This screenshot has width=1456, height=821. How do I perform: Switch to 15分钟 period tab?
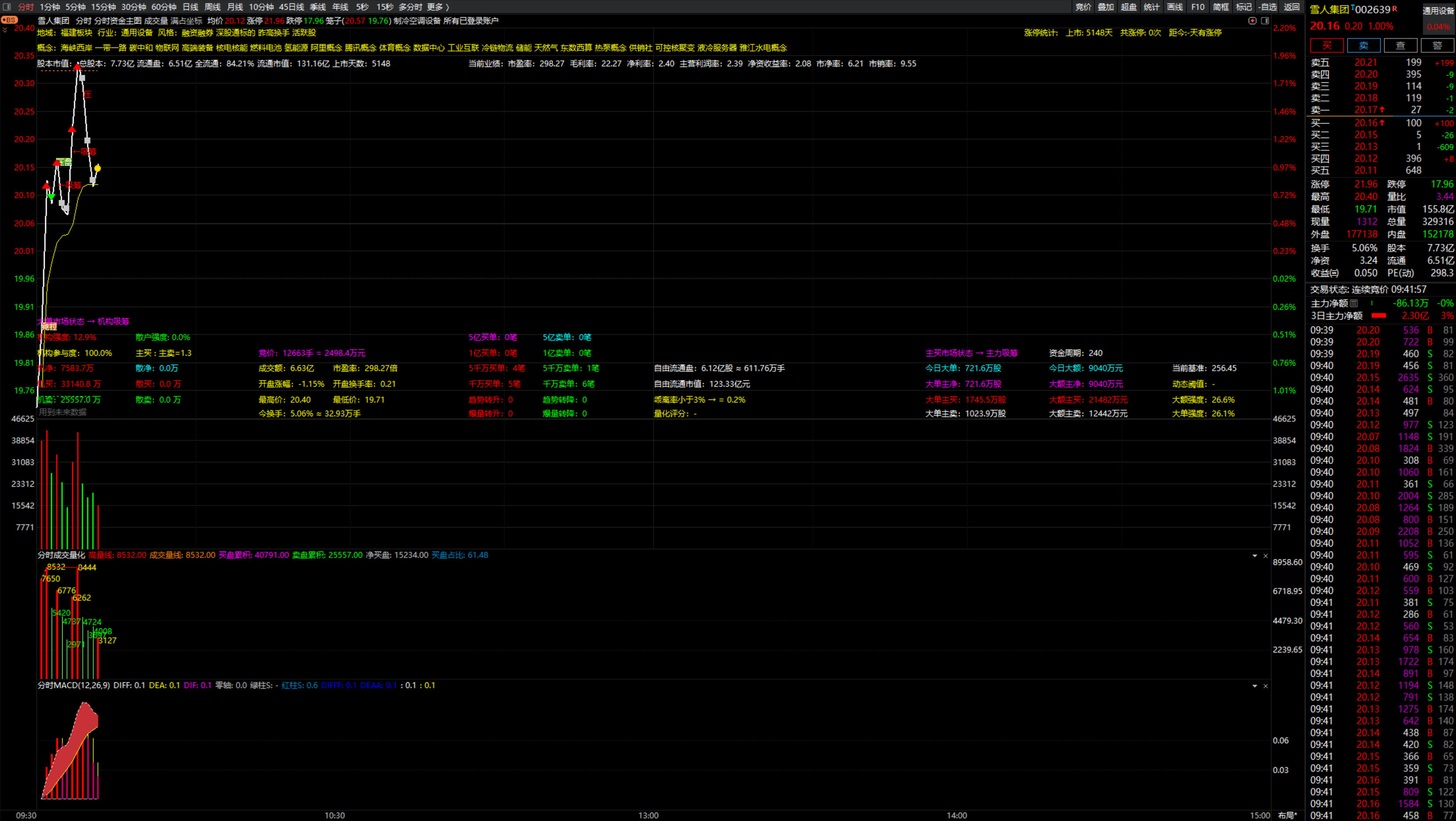click(x=103, y=7)
